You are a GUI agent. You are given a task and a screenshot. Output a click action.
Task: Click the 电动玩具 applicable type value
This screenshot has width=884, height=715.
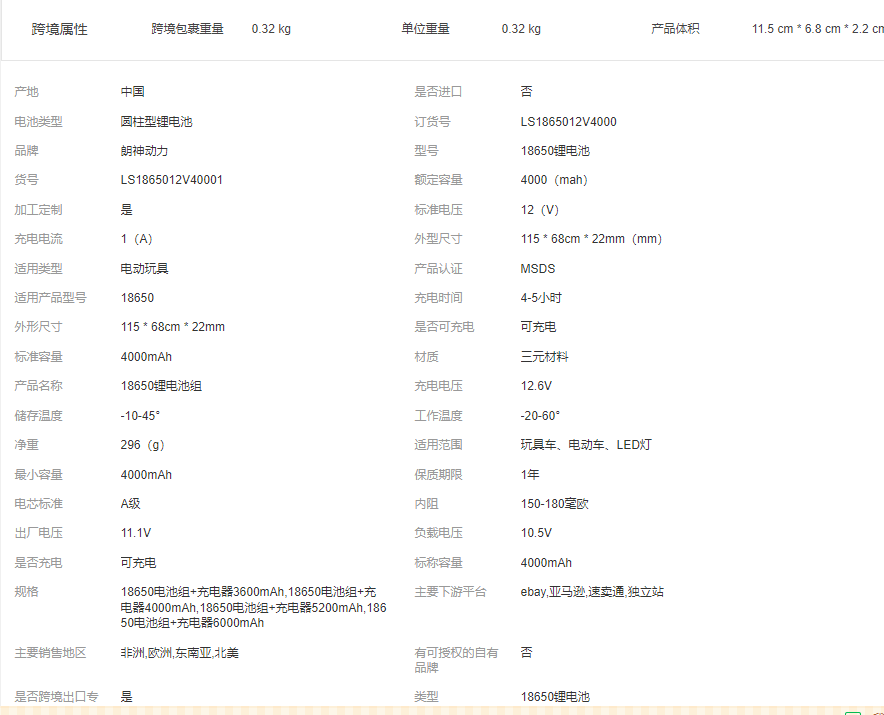144,269
